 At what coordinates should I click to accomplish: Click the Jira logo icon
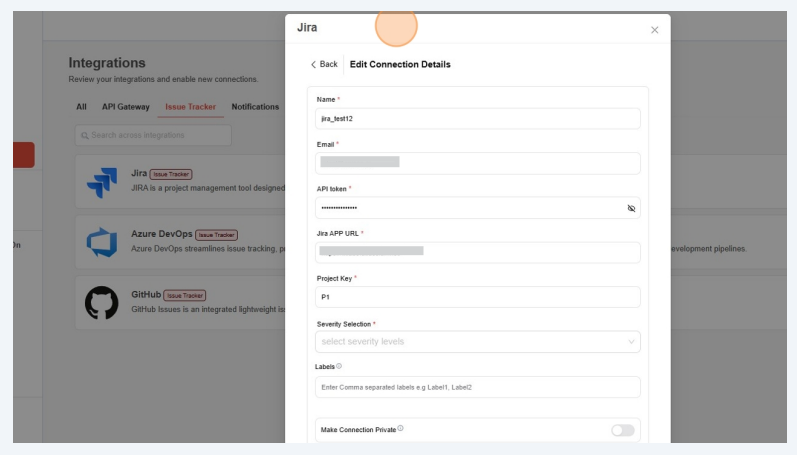click(x=102, y=181)
